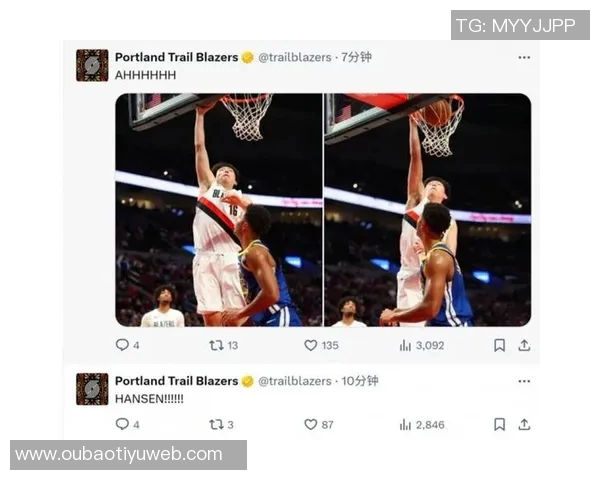Share the HANSEN!!!!!! tweet
600x480 pixels.
(524, 424)
